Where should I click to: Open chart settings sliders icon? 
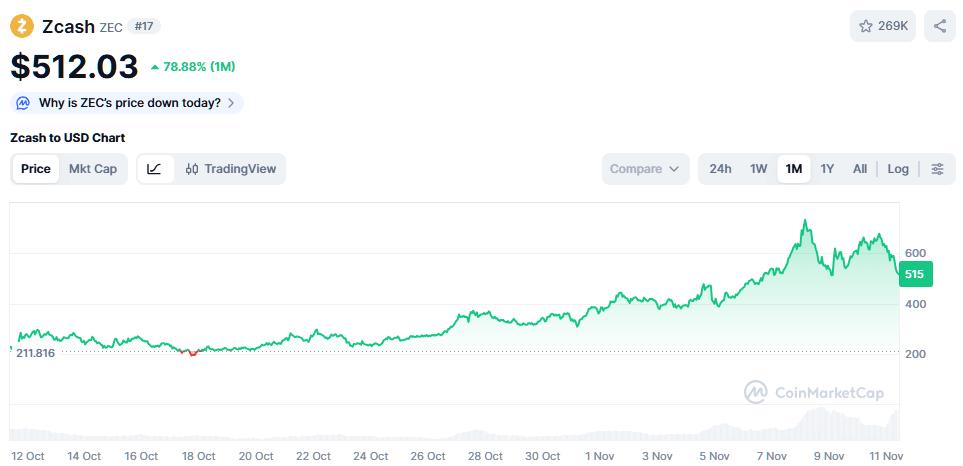pos(937,169)
